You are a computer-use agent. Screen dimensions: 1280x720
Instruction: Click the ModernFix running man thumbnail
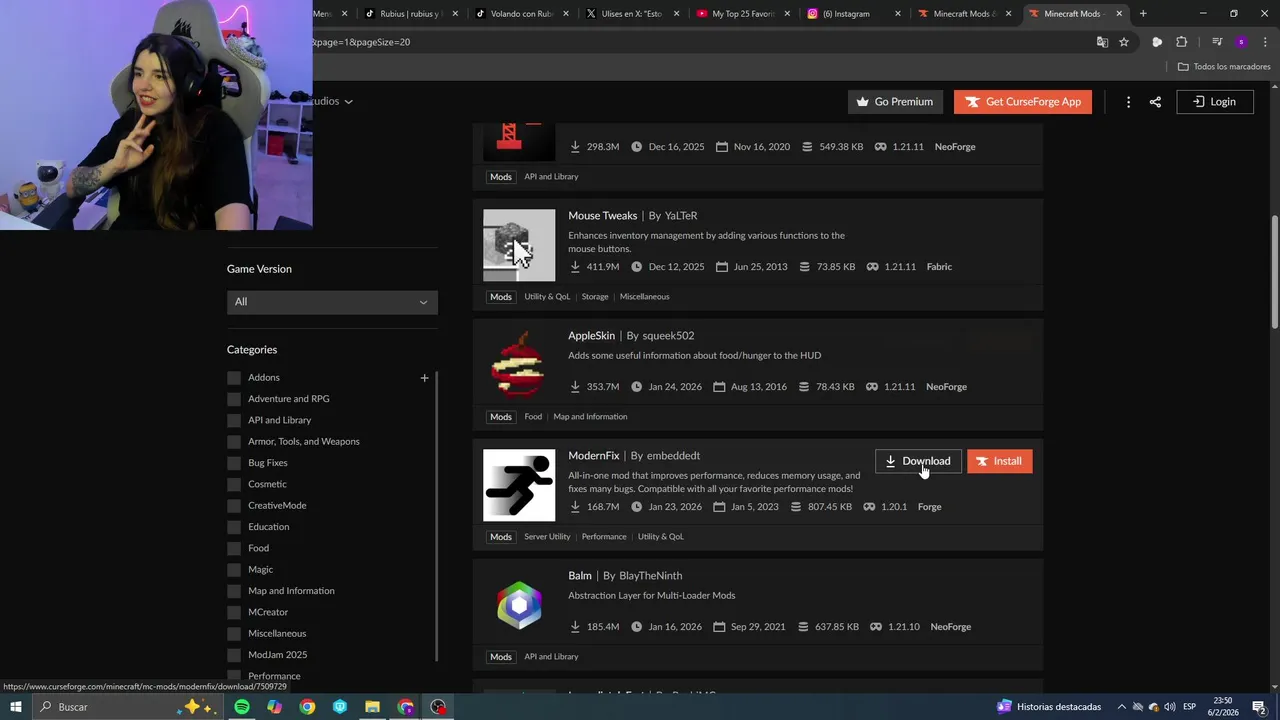click(519, 485)
